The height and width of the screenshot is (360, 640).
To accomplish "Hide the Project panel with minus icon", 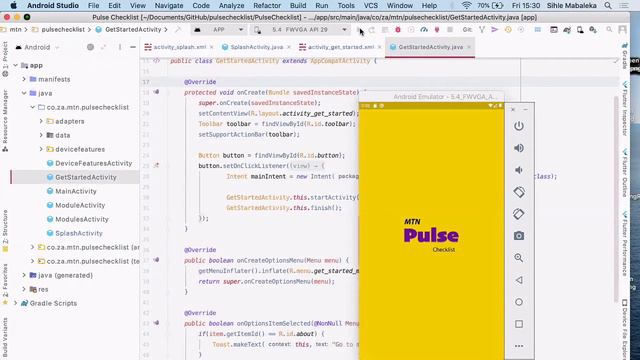I will coord(133,47).
